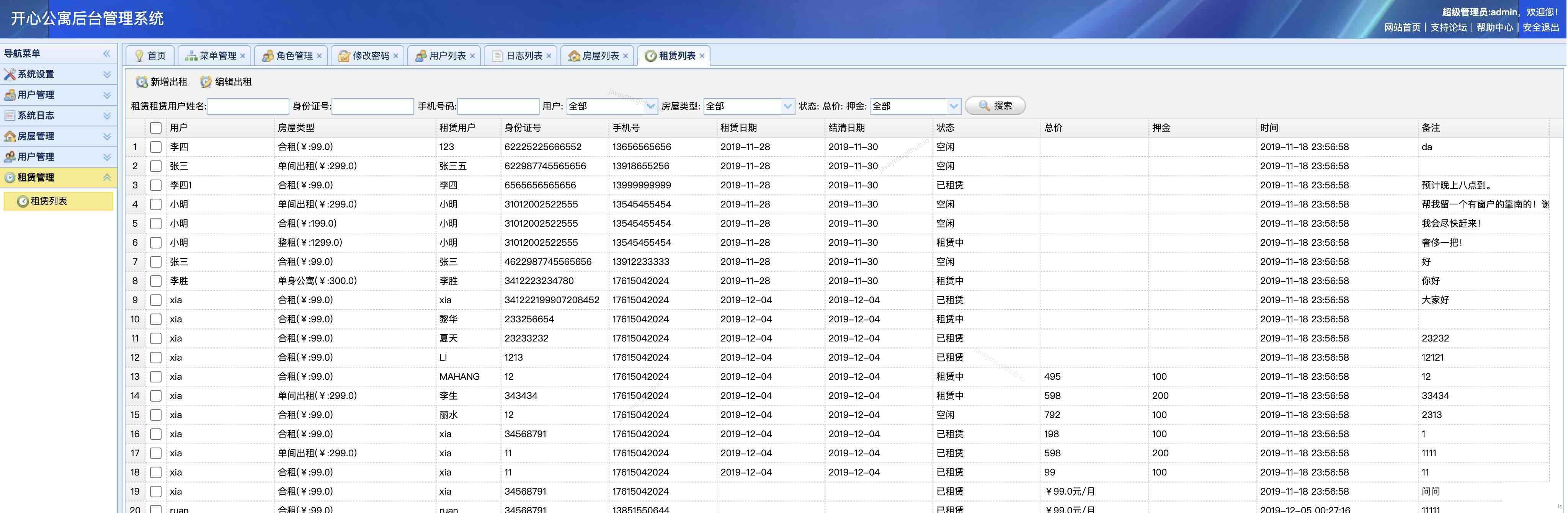
Task: Collapse the 导航菜单 navigation panel
Action: [106, 54]
